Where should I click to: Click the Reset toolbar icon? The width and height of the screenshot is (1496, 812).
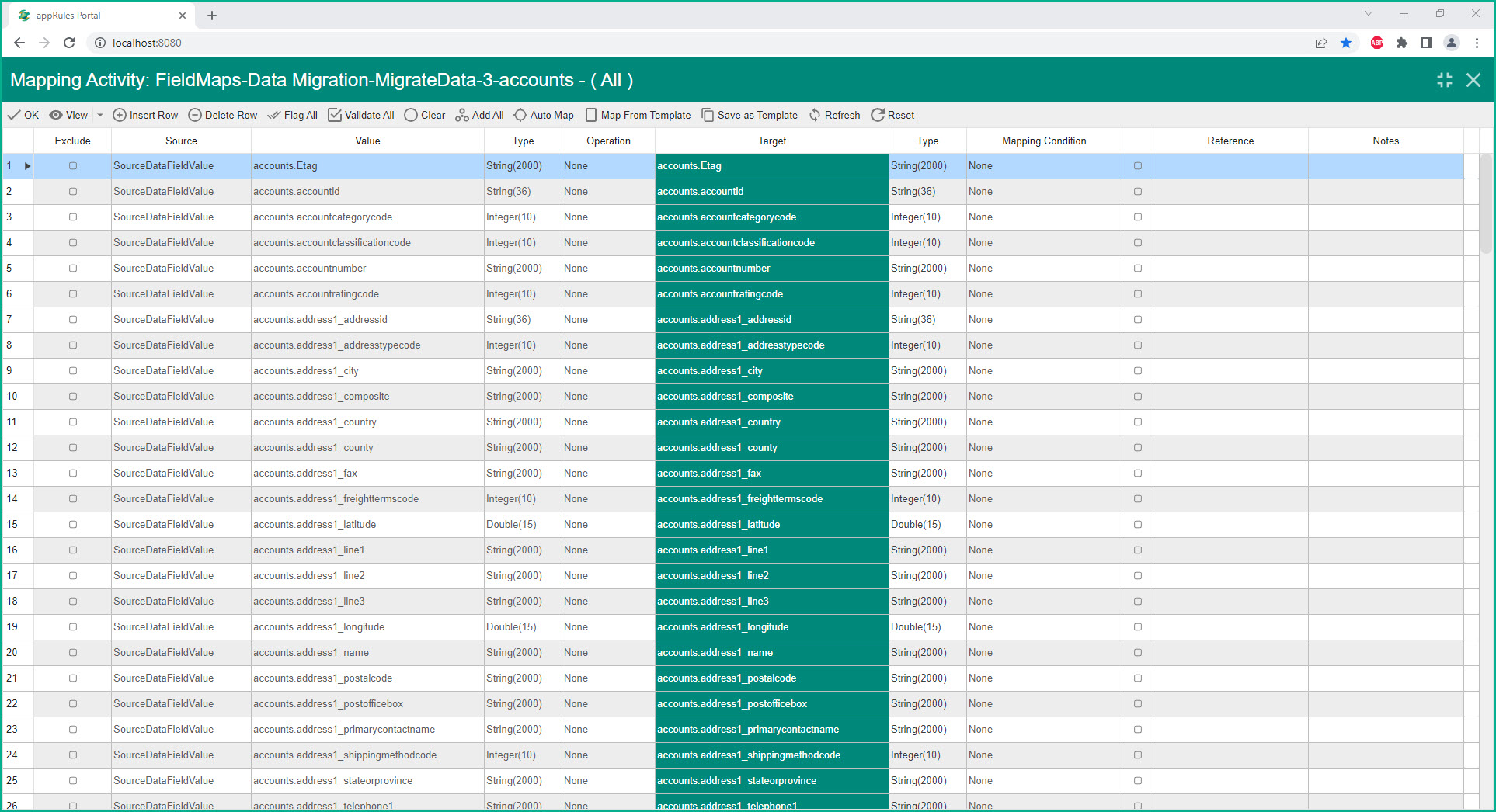point(878,115)
